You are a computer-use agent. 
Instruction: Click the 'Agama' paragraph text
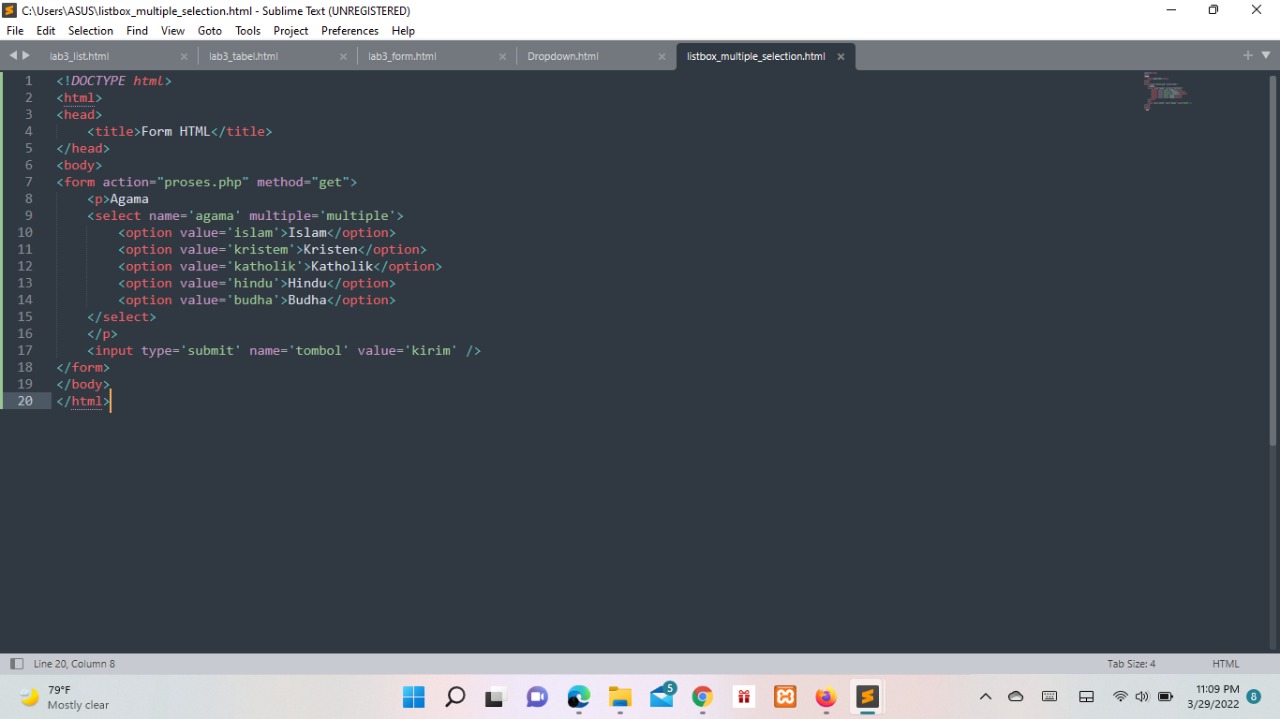pyautogui.click(x=129, y=199)
